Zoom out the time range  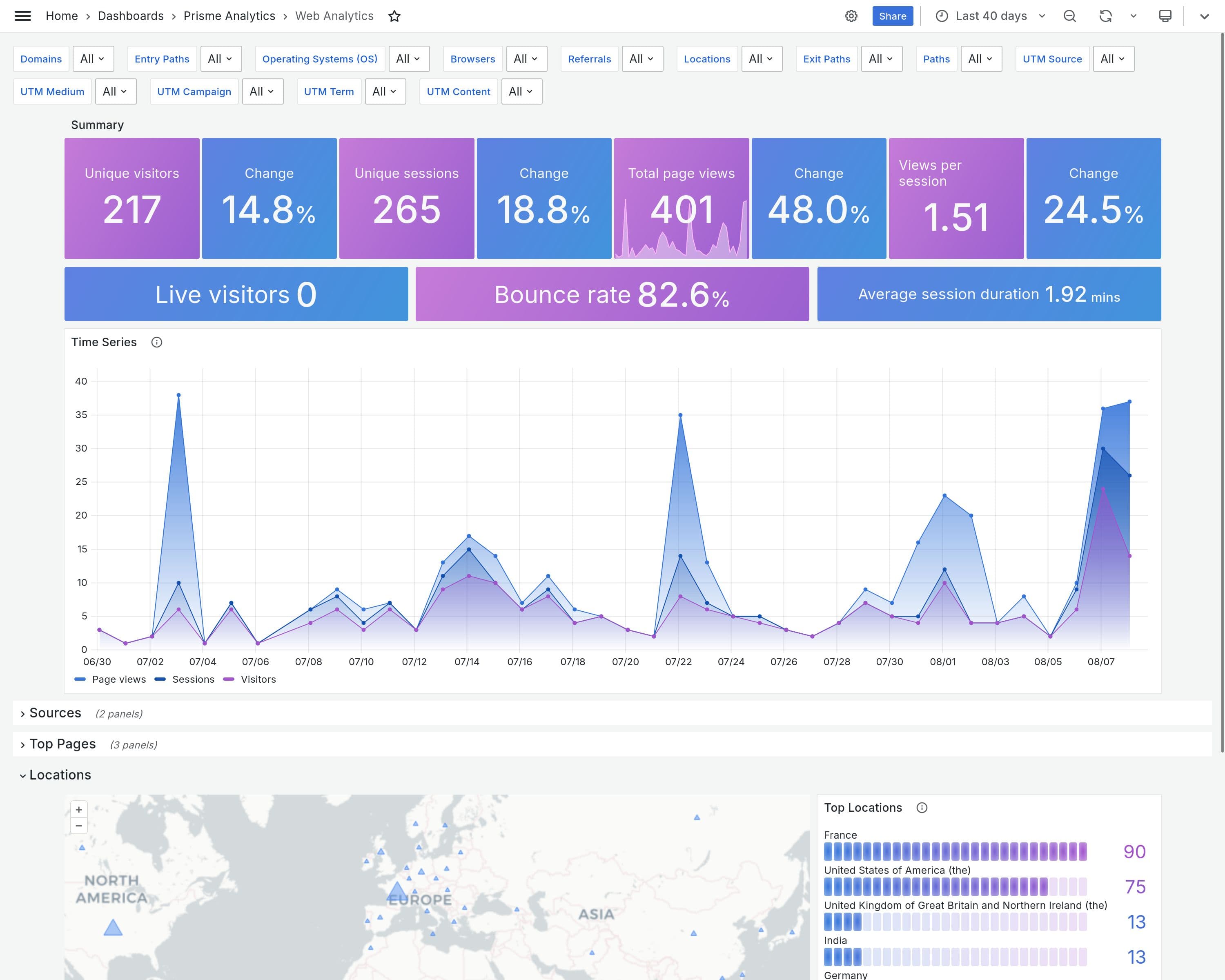click(x=1069, y=16)
